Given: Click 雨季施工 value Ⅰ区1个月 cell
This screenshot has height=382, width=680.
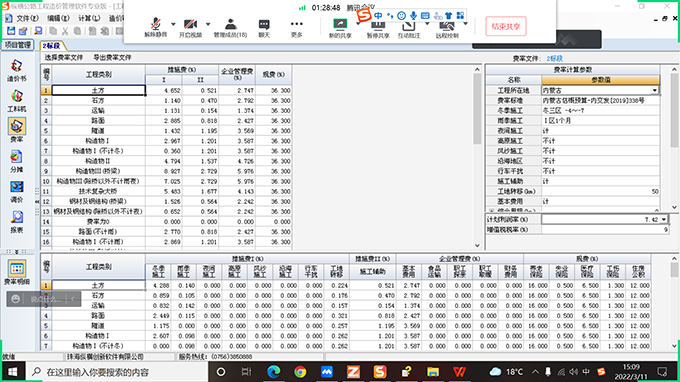Looking at the screenshot, I should coord(601,121).
